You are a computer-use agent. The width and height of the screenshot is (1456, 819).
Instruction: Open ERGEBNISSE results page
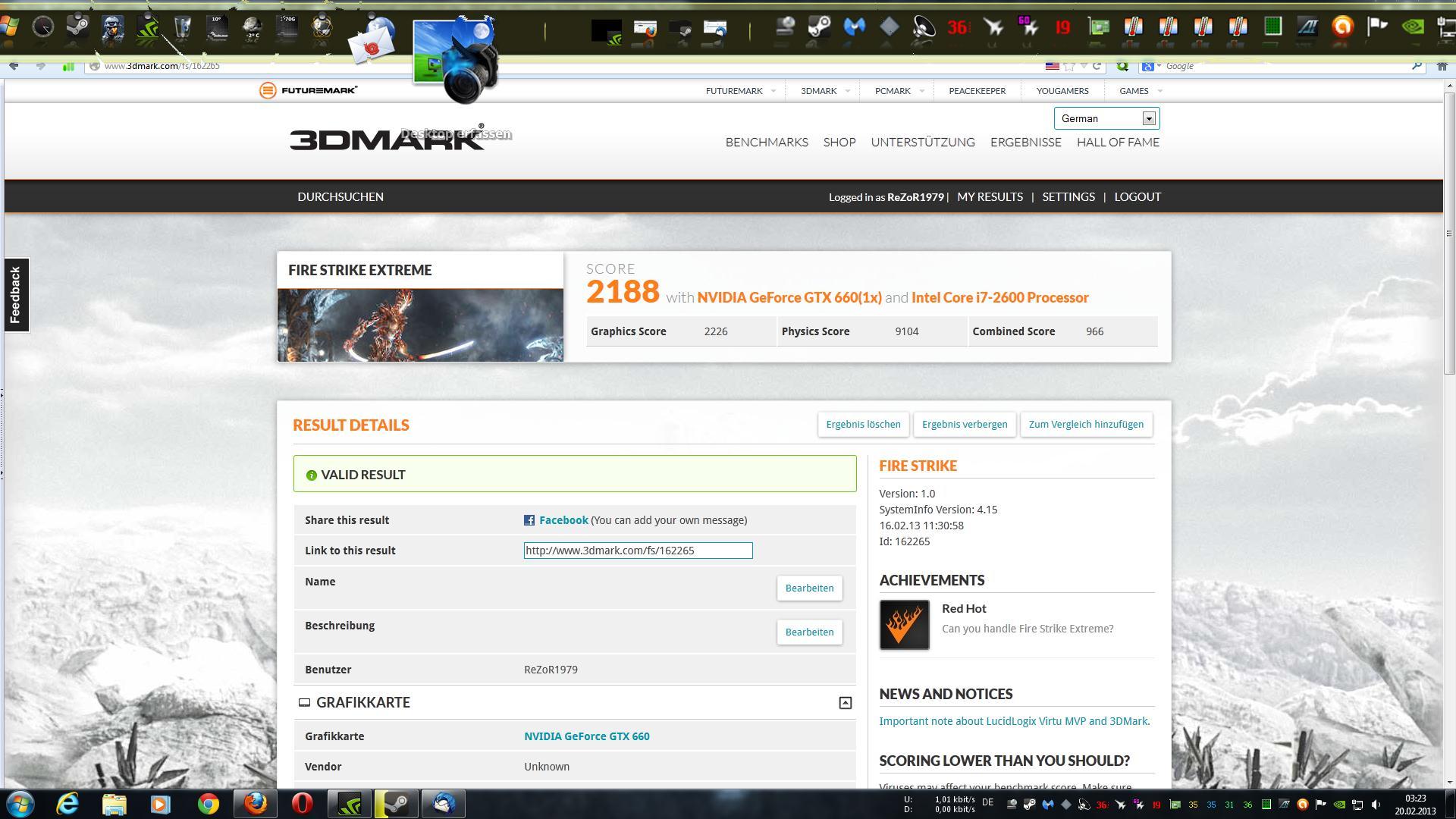click(x=1025, y=143)
